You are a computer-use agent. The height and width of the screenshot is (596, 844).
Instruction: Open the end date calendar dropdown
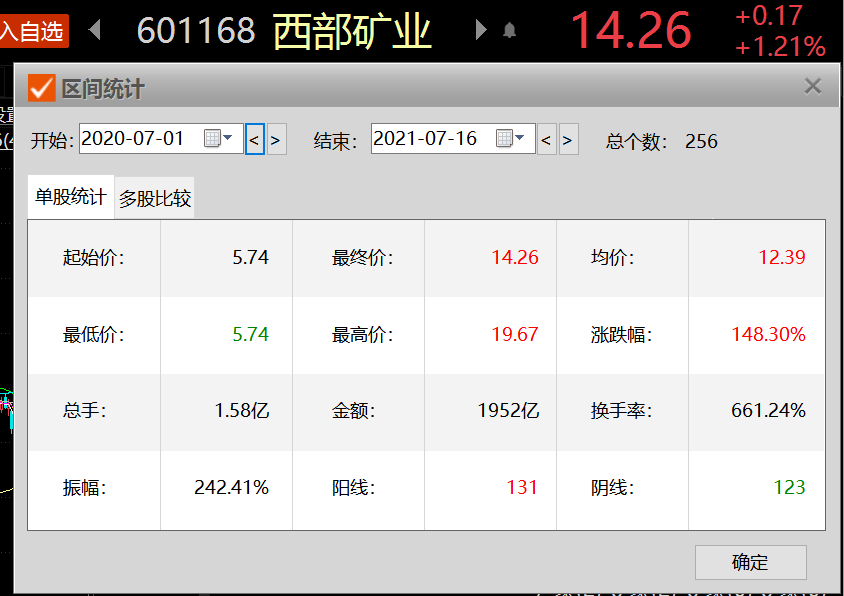tap(510, 139)
